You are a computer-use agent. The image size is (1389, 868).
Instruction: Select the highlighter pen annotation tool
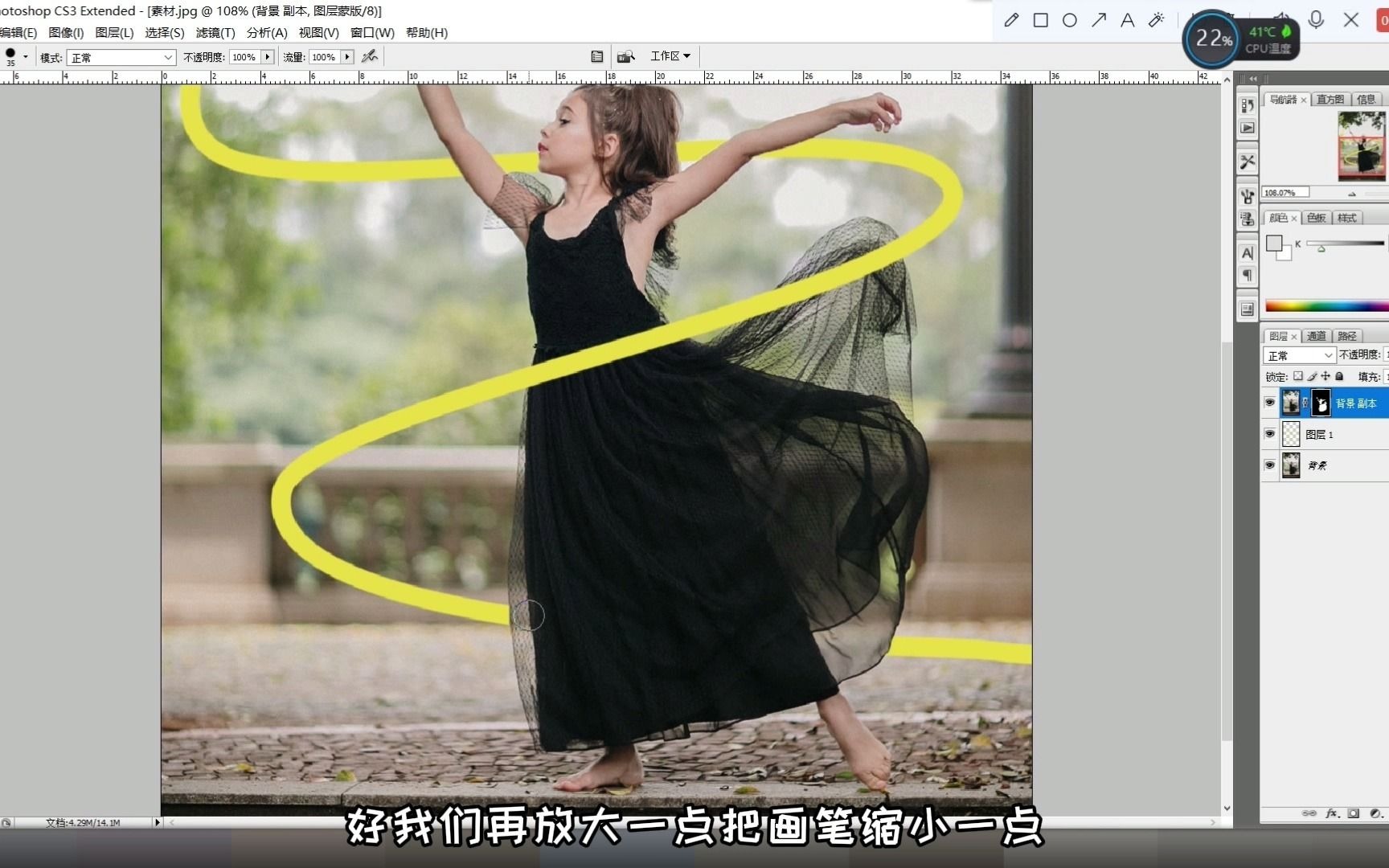(x=1156, y=20)
